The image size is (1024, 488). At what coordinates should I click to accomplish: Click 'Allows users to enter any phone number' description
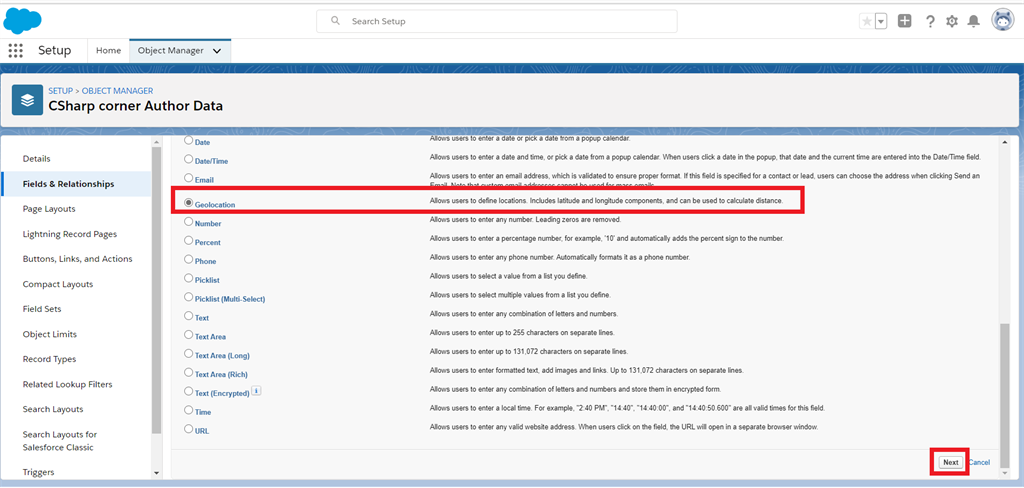560,257
